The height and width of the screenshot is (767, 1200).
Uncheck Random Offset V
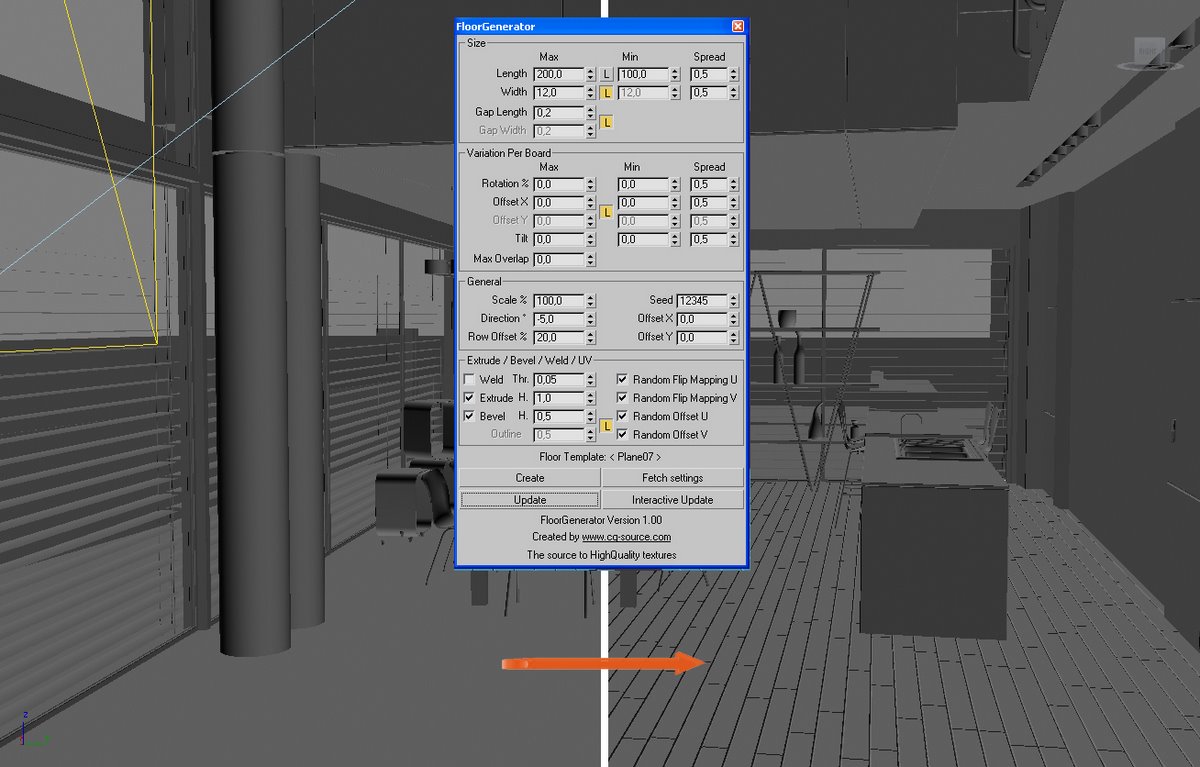click(622, 434)
